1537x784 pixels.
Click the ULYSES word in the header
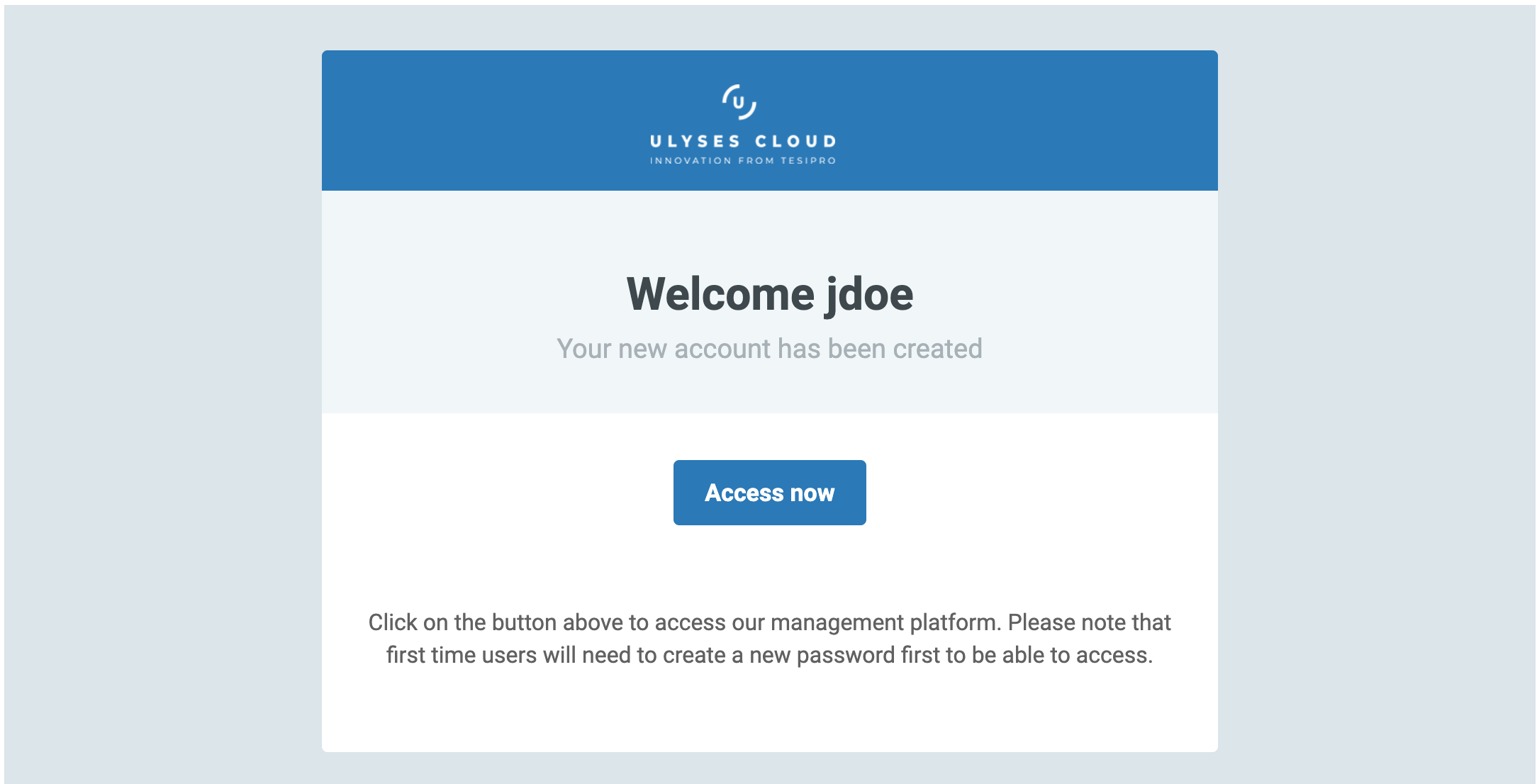(695, 142)
